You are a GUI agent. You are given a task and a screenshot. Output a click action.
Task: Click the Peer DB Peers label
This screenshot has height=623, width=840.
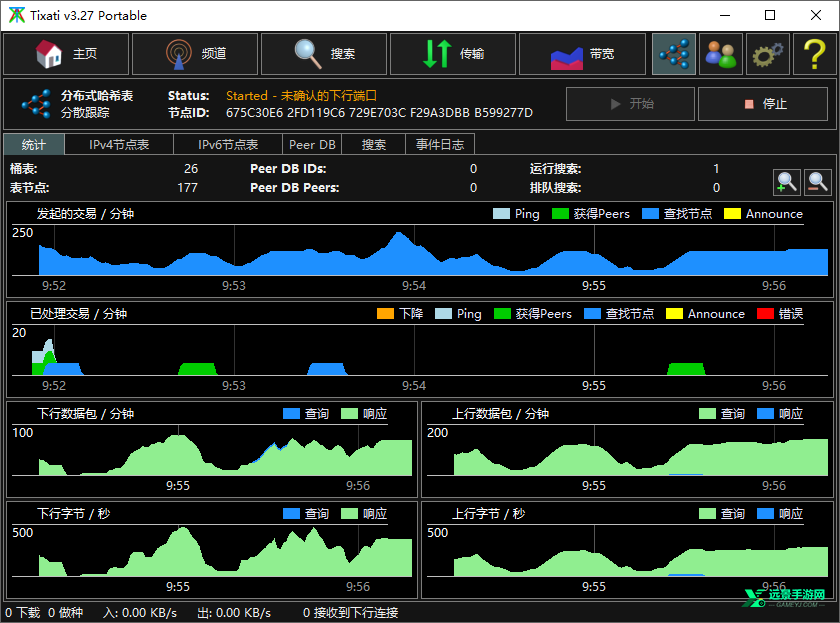295,188
